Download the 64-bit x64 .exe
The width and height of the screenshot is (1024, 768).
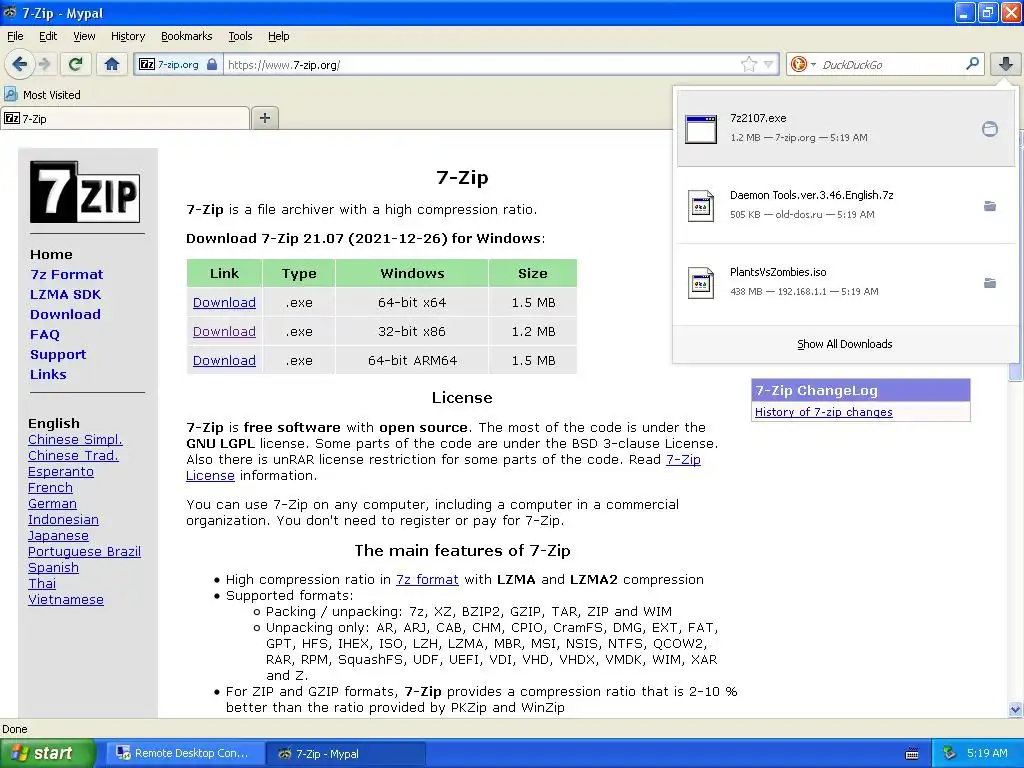(224, 302)
